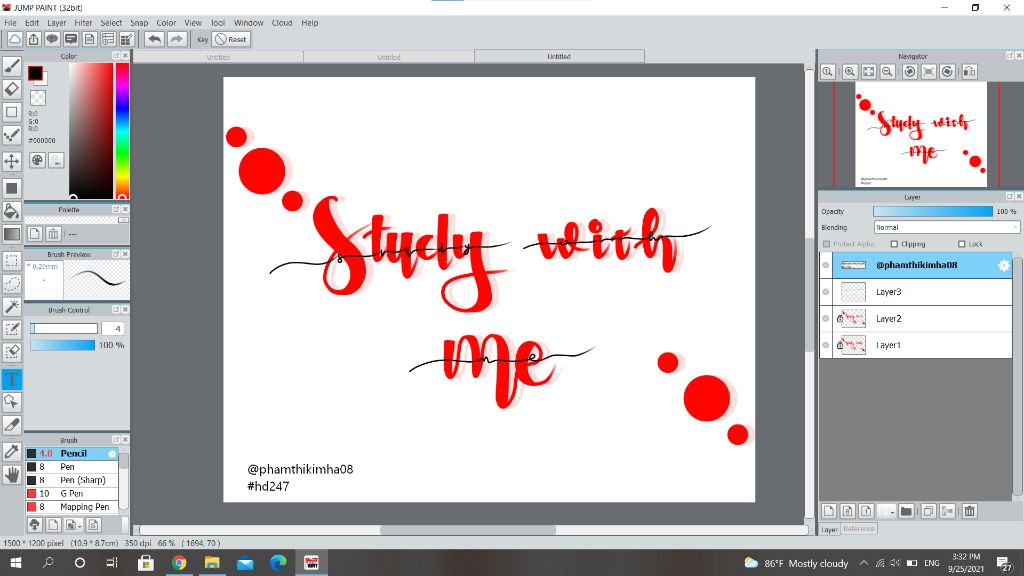1024x576 pixels.
Task: Open Google Chrome from taskbar
Action: (x=178, y=562)
